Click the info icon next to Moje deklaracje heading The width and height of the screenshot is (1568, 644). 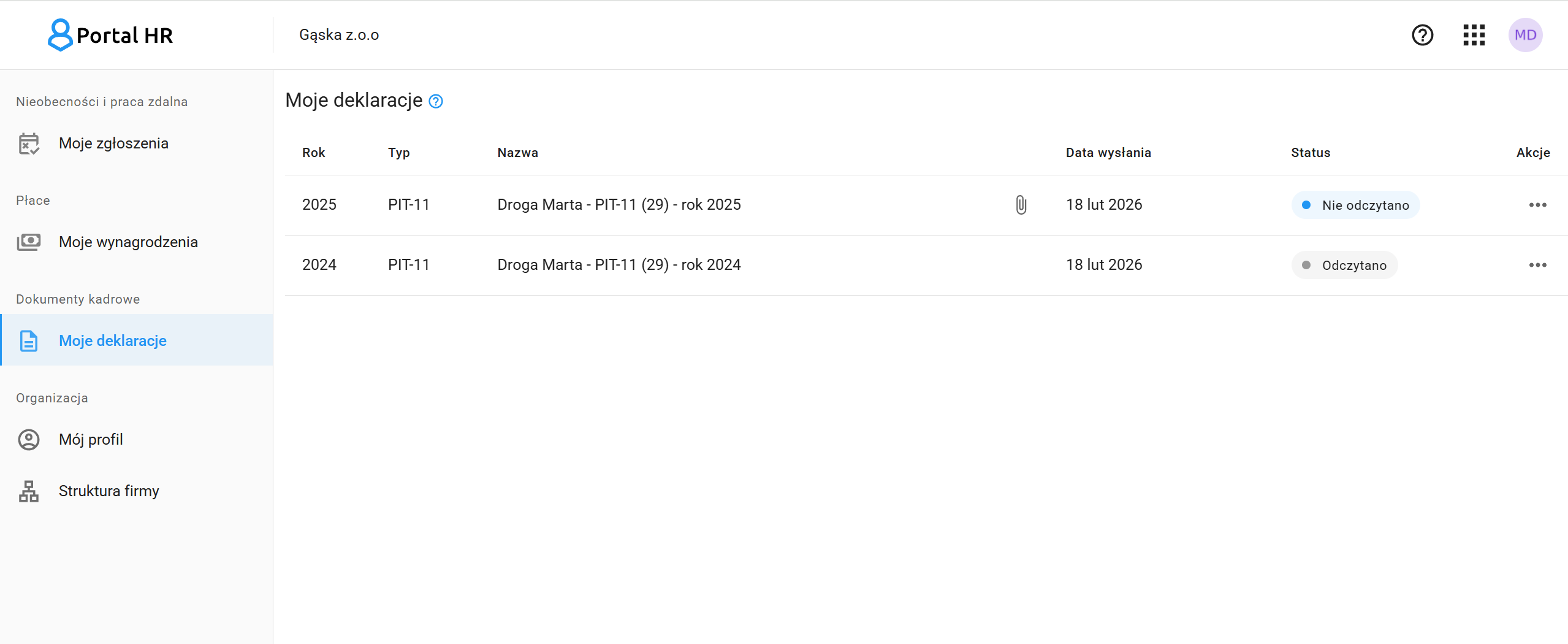click(x=436, y=101)
